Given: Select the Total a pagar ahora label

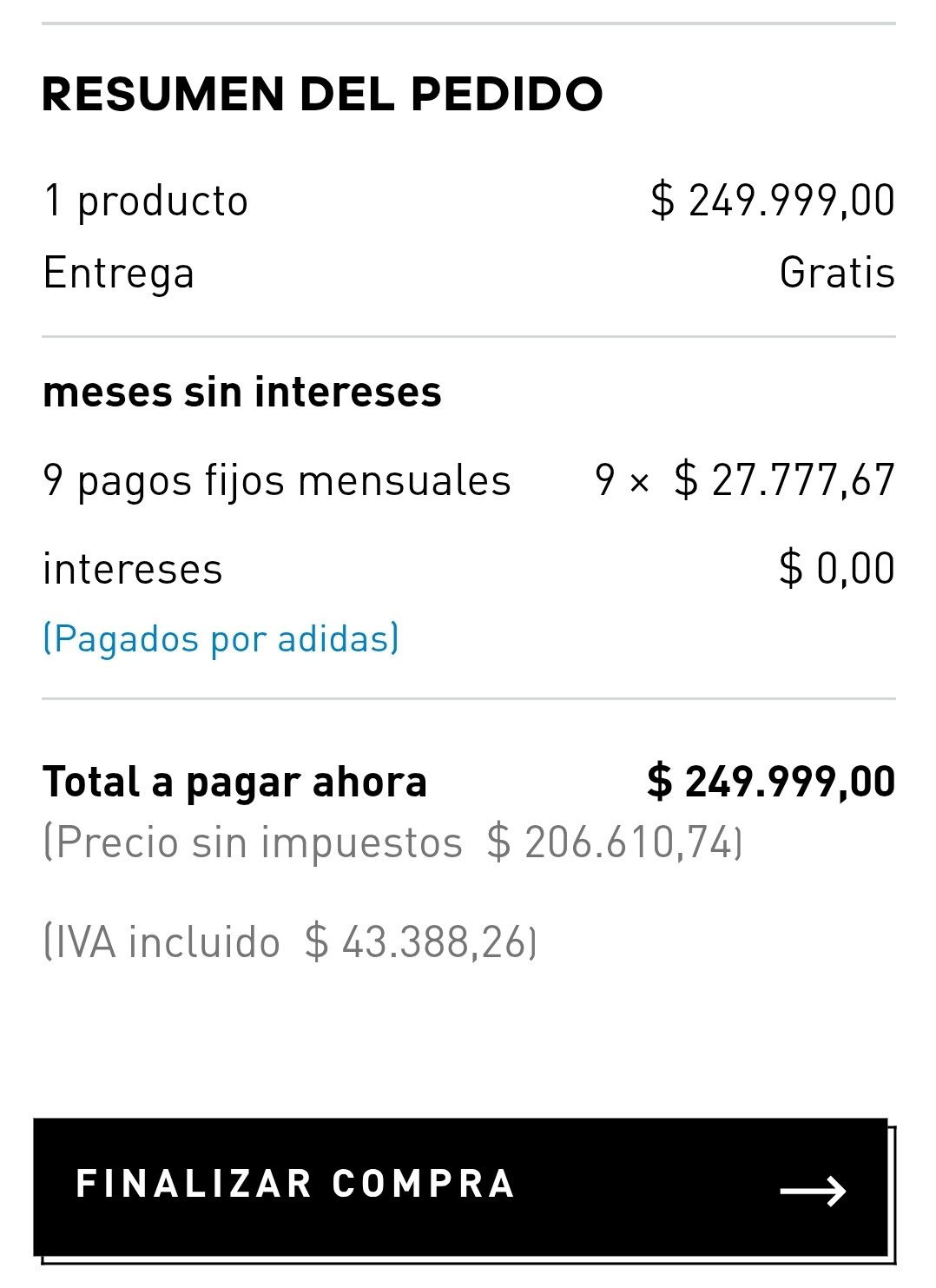Looking at the screenshot, I should pyautogui.click(x=234, y=782).
